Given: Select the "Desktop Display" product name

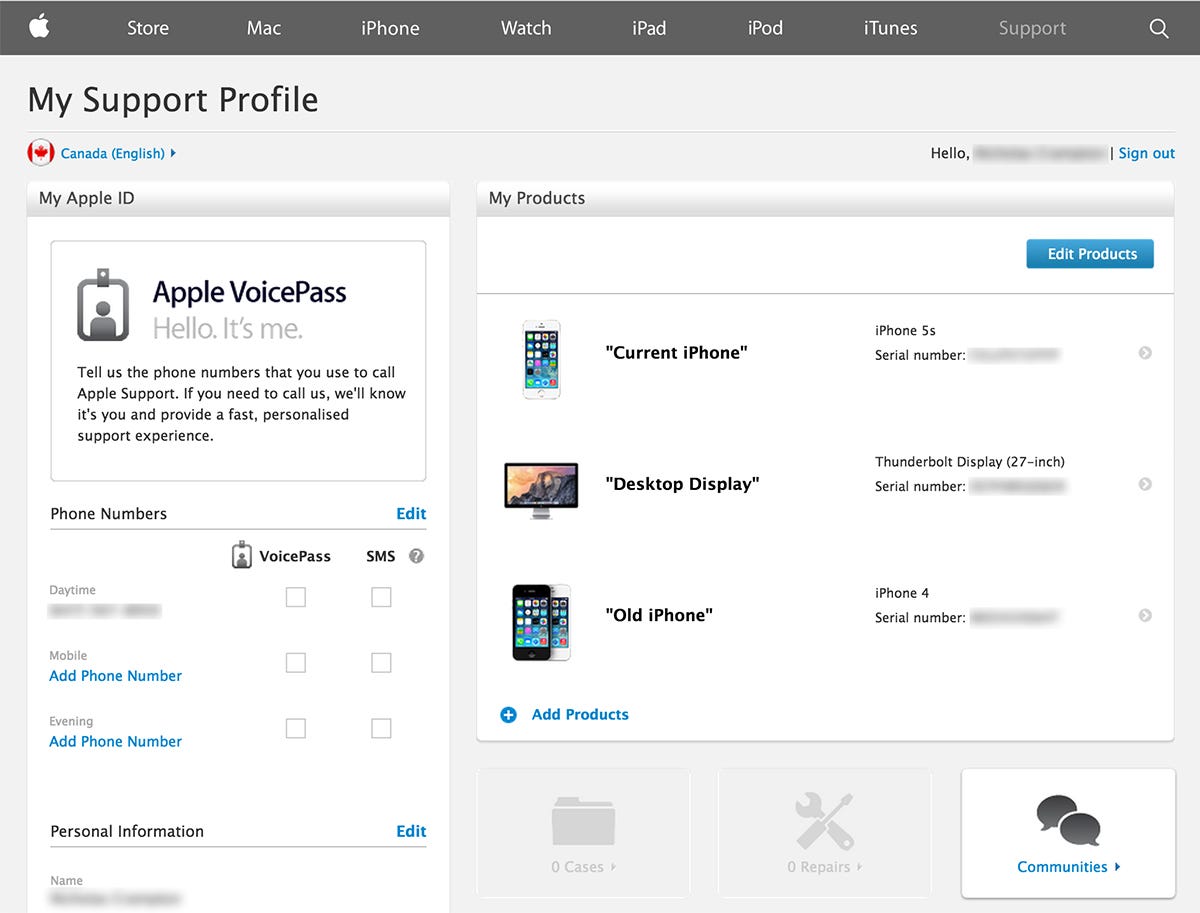Looking at the screenshot, I should (x=683, y=484).
